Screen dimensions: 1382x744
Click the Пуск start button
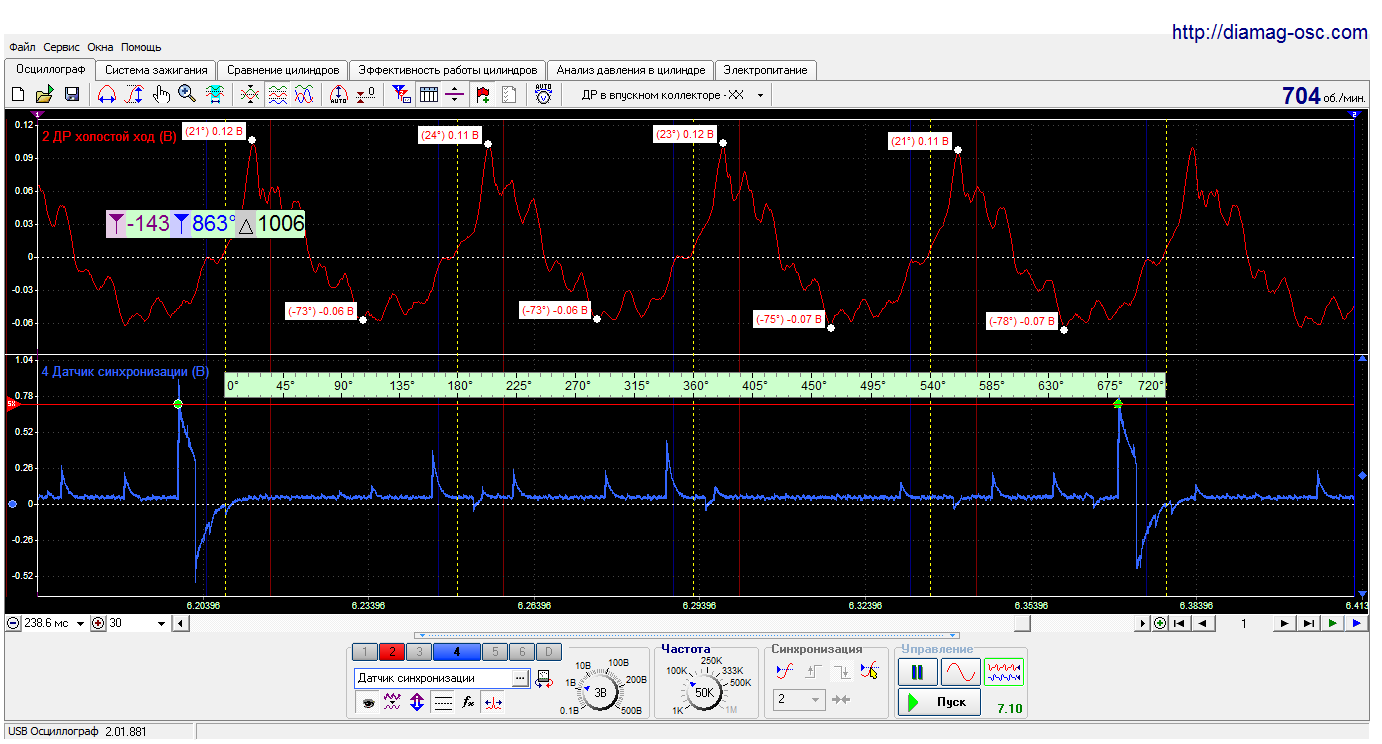939,702
